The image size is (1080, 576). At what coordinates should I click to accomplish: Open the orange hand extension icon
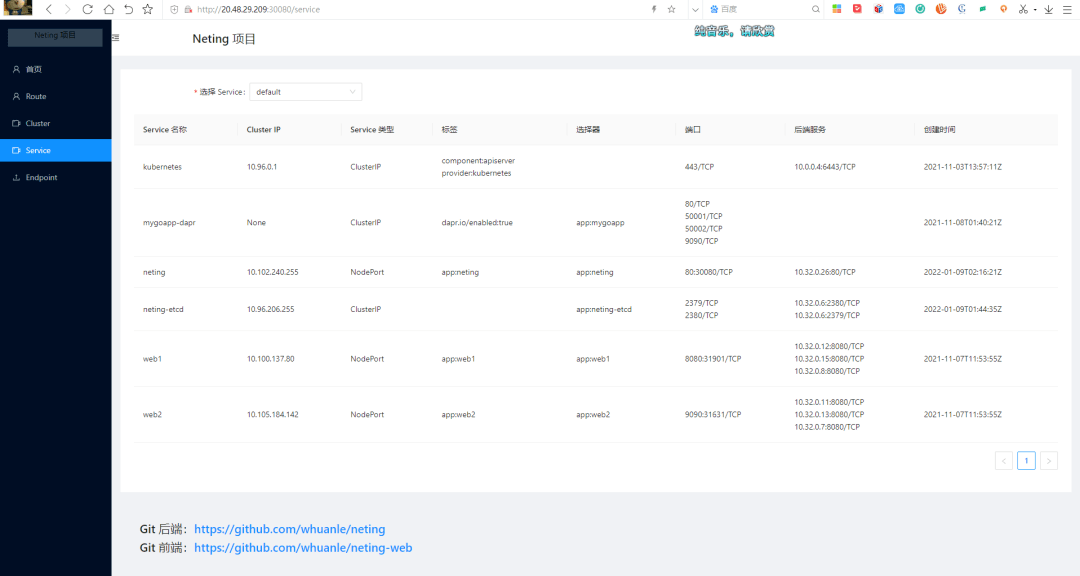tap(941, 9)
